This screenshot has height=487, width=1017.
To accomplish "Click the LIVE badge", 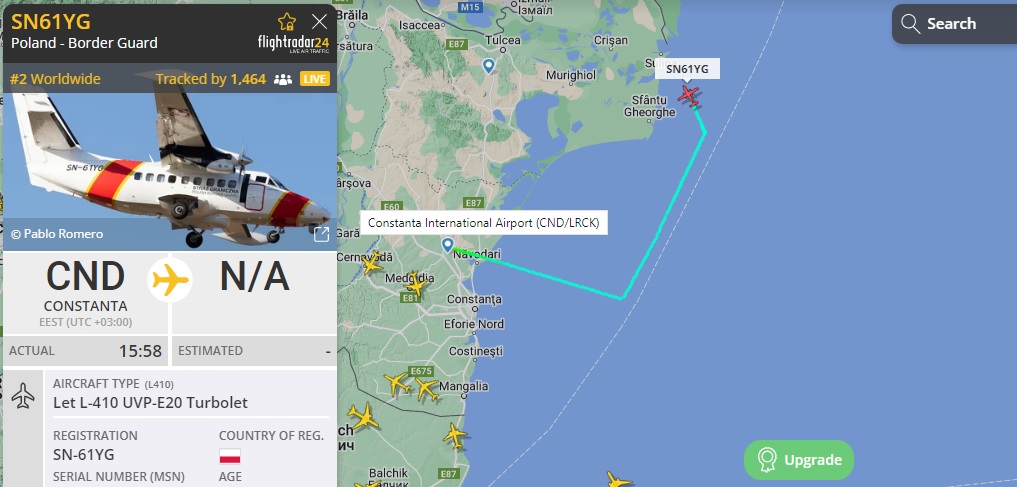I will 315,79.
